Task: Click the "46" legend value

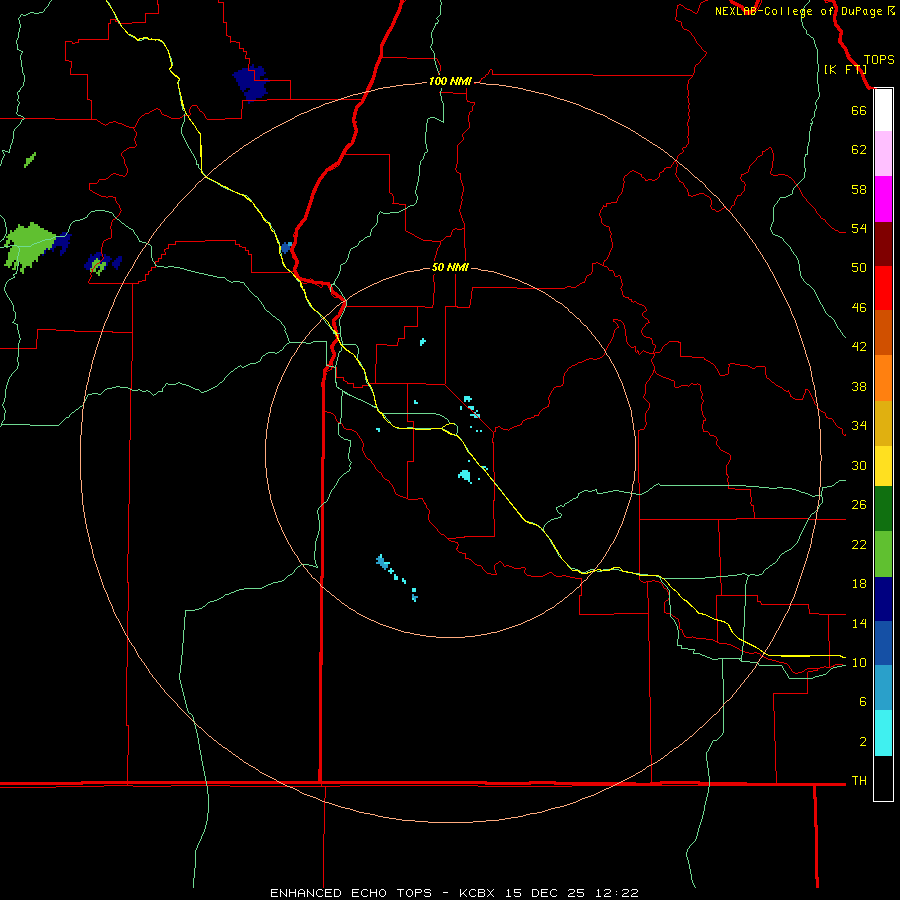Action: 859,308
